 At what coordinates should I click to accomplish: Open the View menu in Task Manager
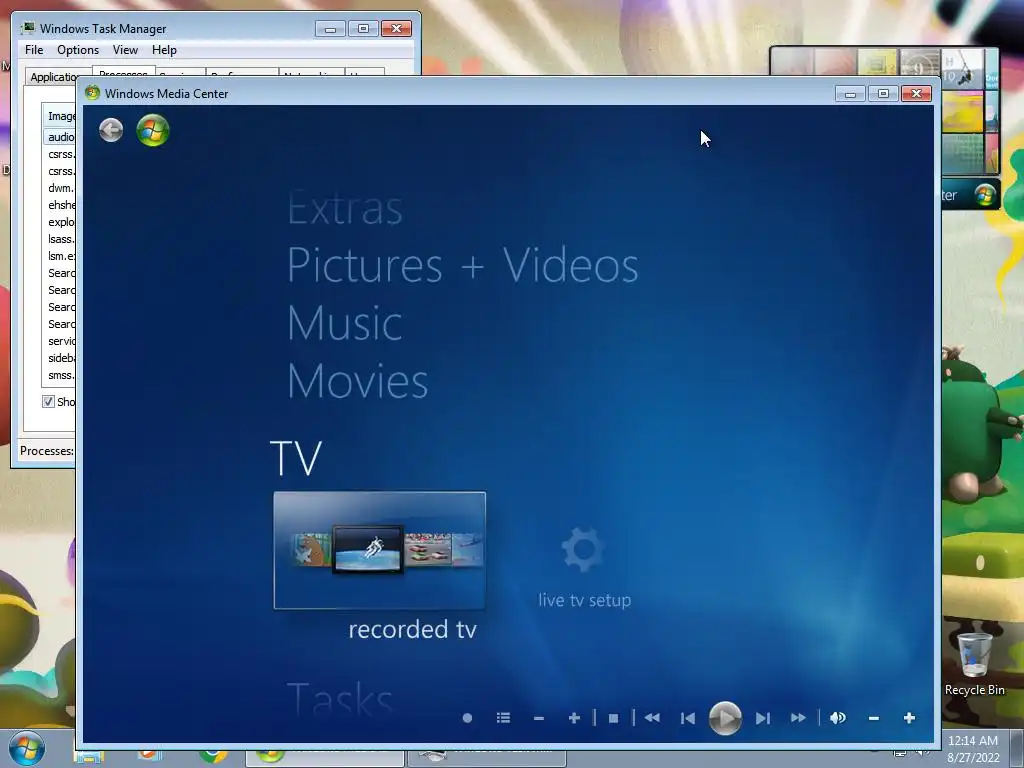click(x=125, y=50)
